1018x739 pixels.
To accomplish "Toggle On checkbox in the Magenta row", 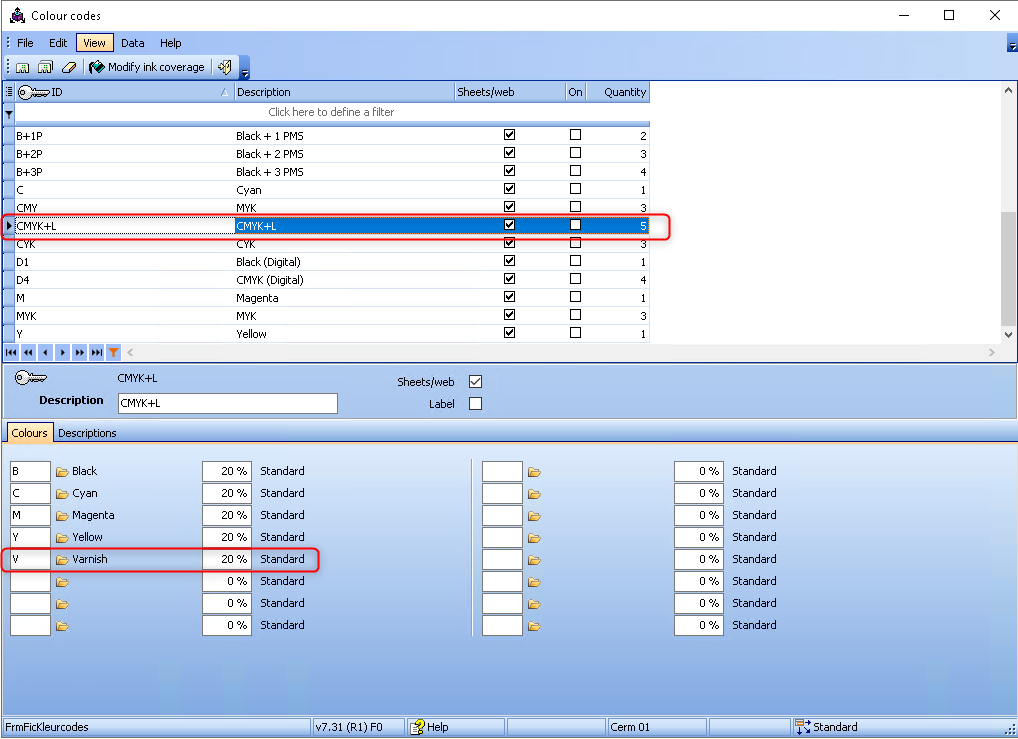I will (x=575, y=297).
